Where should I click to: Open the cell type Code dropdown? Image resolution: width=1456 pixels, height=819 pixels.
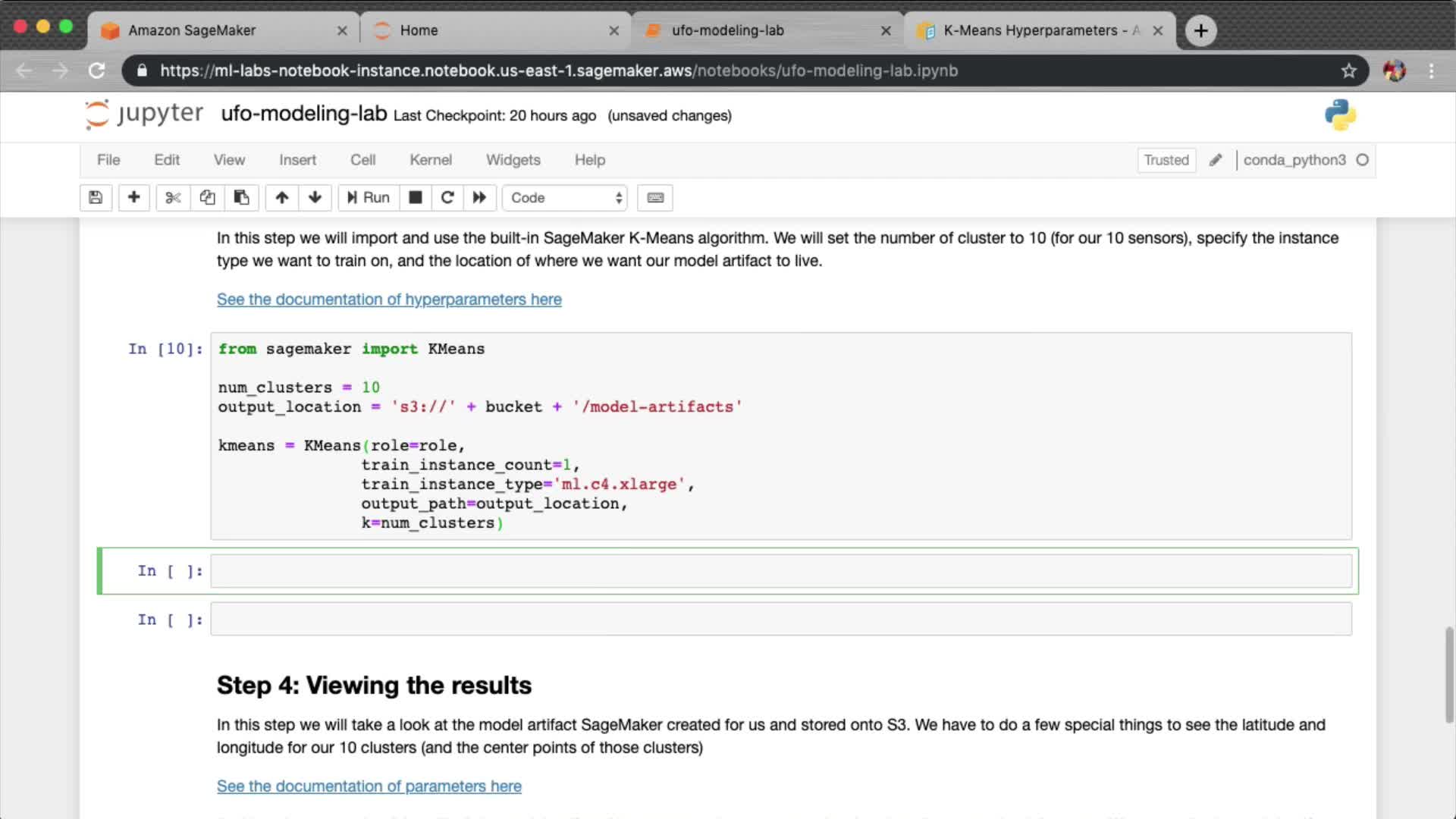pos(565,198)
